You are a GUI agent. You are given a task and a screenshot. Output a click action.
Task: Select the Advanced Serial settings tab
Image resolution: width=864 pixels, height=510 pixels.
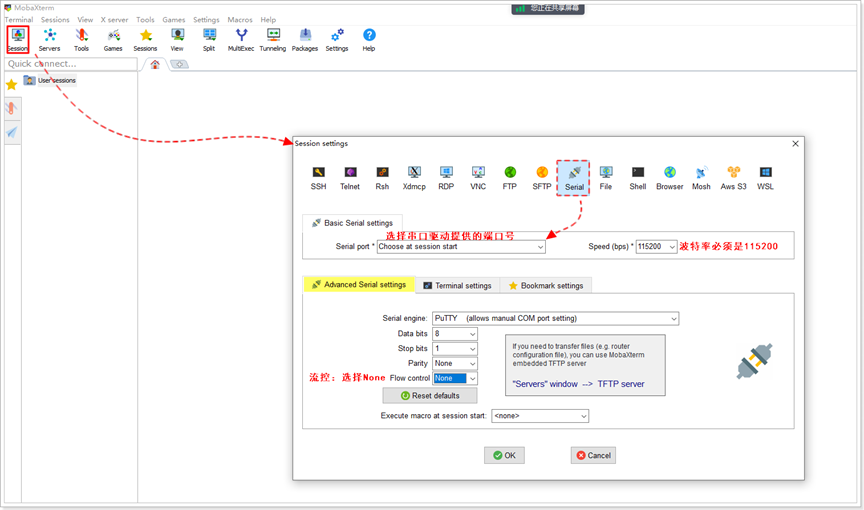coord(359,284)
